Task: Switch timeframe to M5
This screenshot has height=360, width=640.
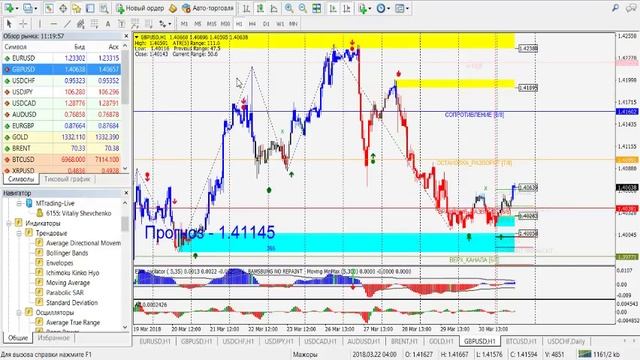Action: pyautogui.click(x=198, y=24)
